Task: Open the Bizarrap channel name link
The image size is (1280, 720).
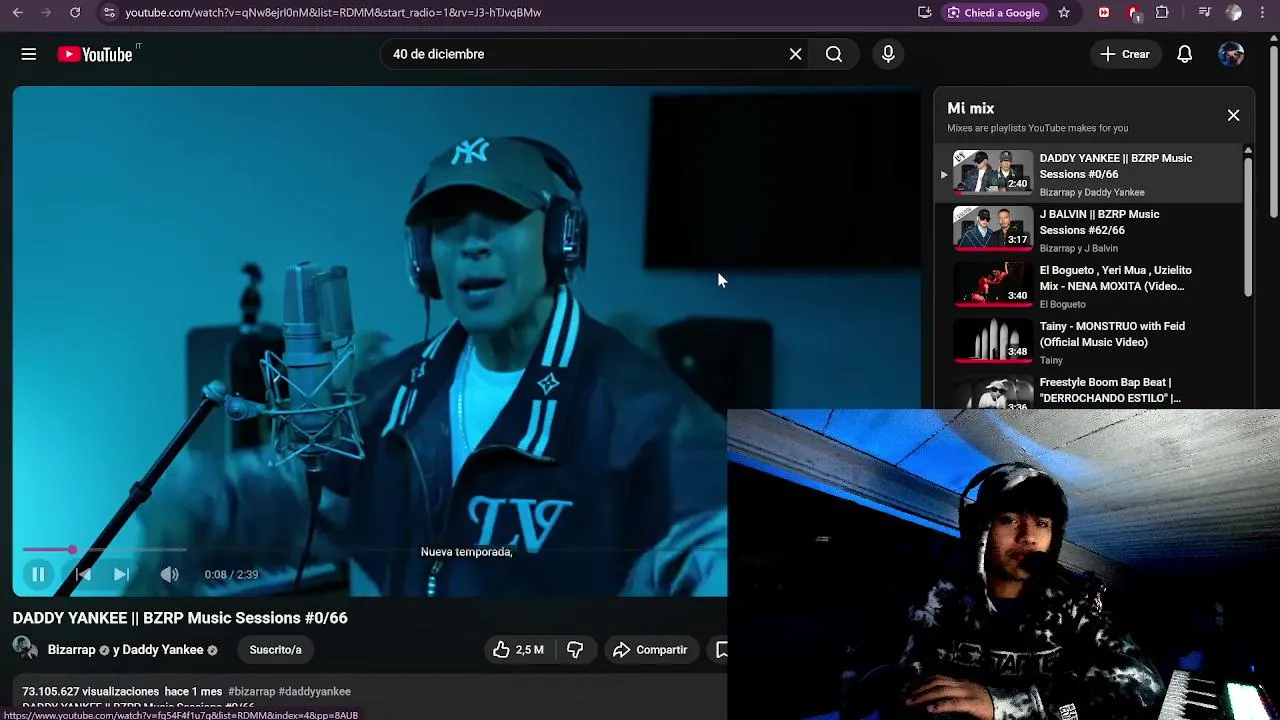Action: click(72, 650)
